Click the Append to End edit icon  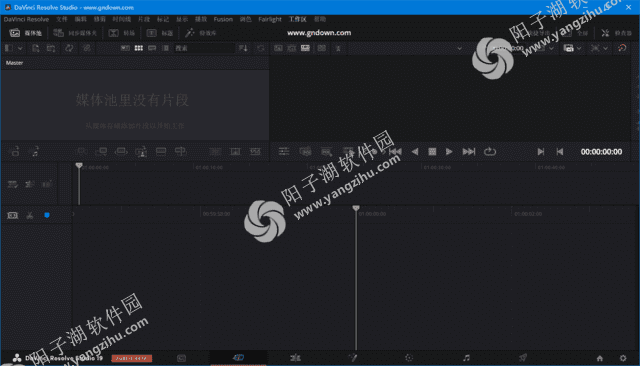[101, 152]
